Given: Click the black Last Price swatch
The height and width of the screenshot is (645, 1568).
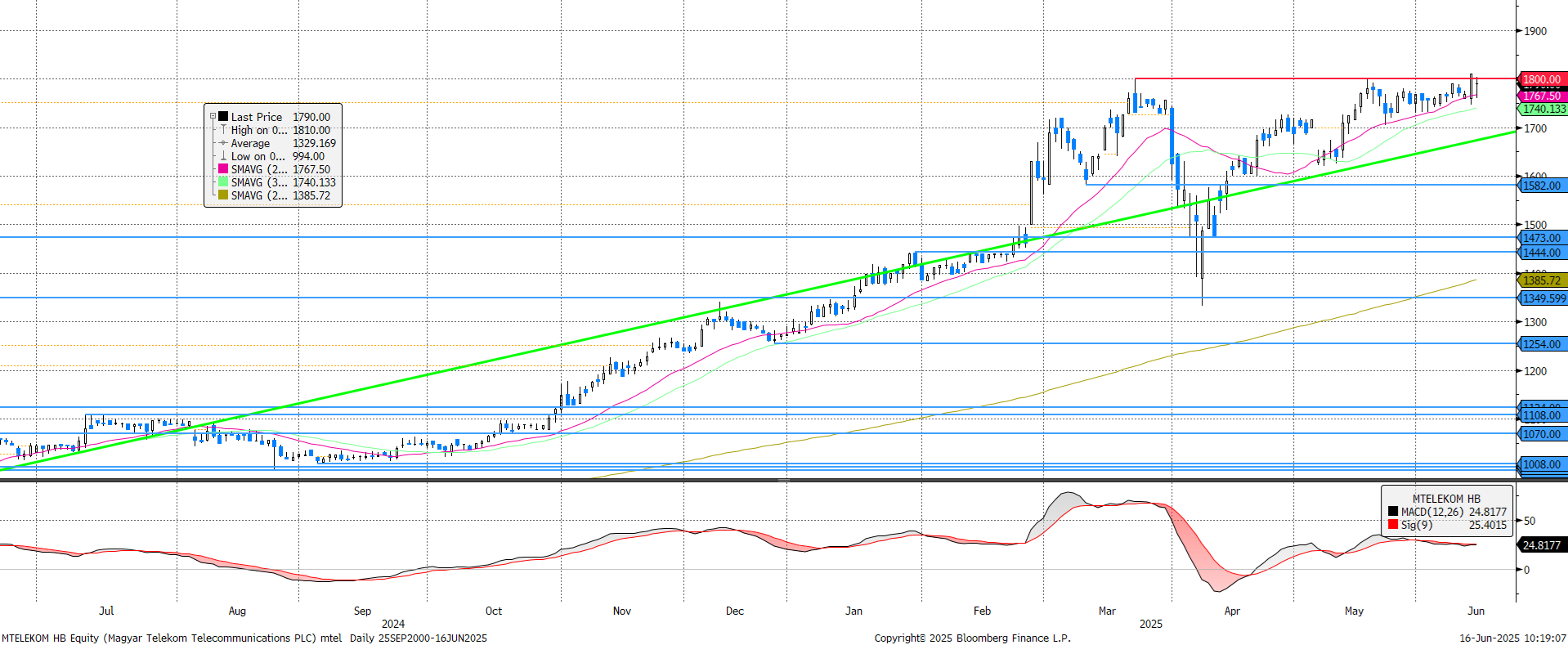Looking at the screenshot, I should (x=223, y=117).
